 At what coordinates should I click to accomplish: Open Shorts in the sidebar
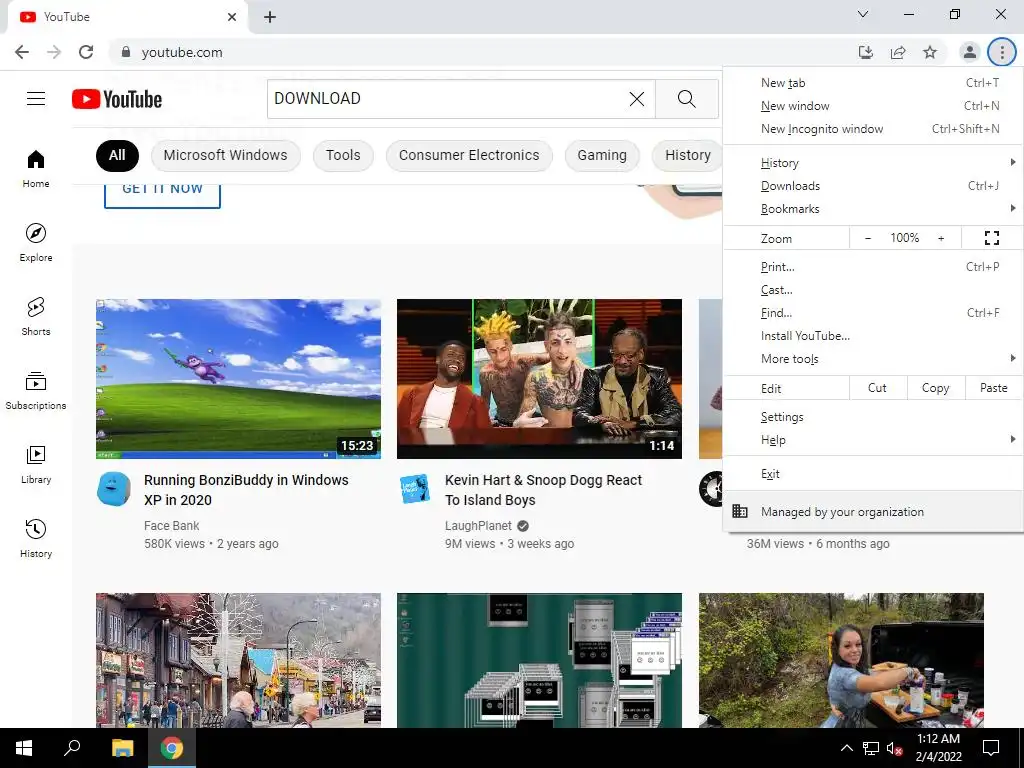36,316
